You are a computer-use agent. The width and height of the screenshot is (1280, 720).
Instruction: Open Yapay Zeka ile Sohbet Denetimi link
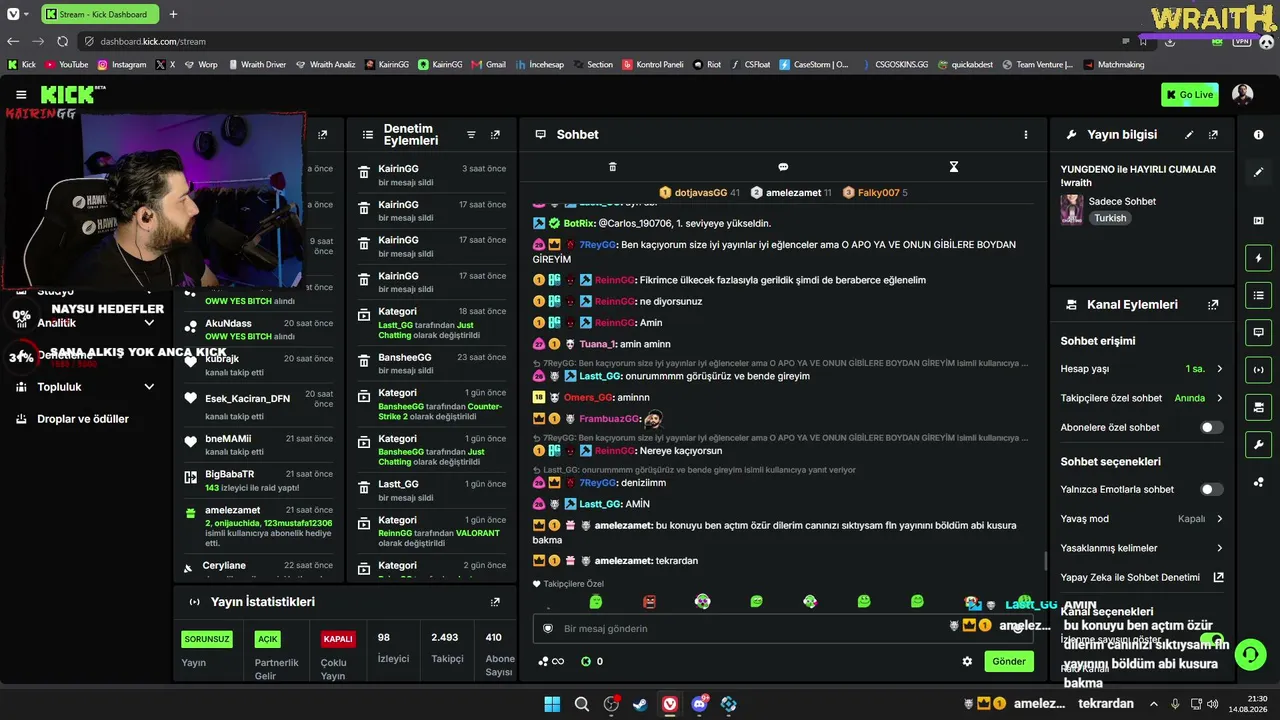1142,577
